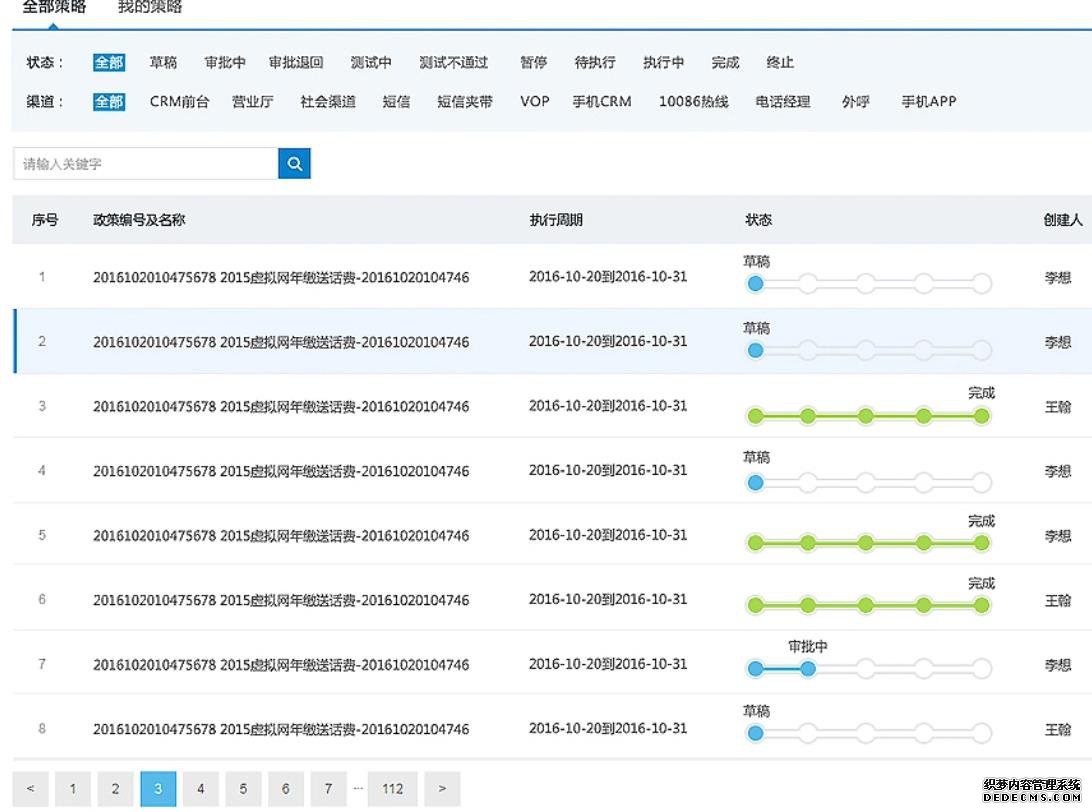Click current page 3 button

point(158,788)
